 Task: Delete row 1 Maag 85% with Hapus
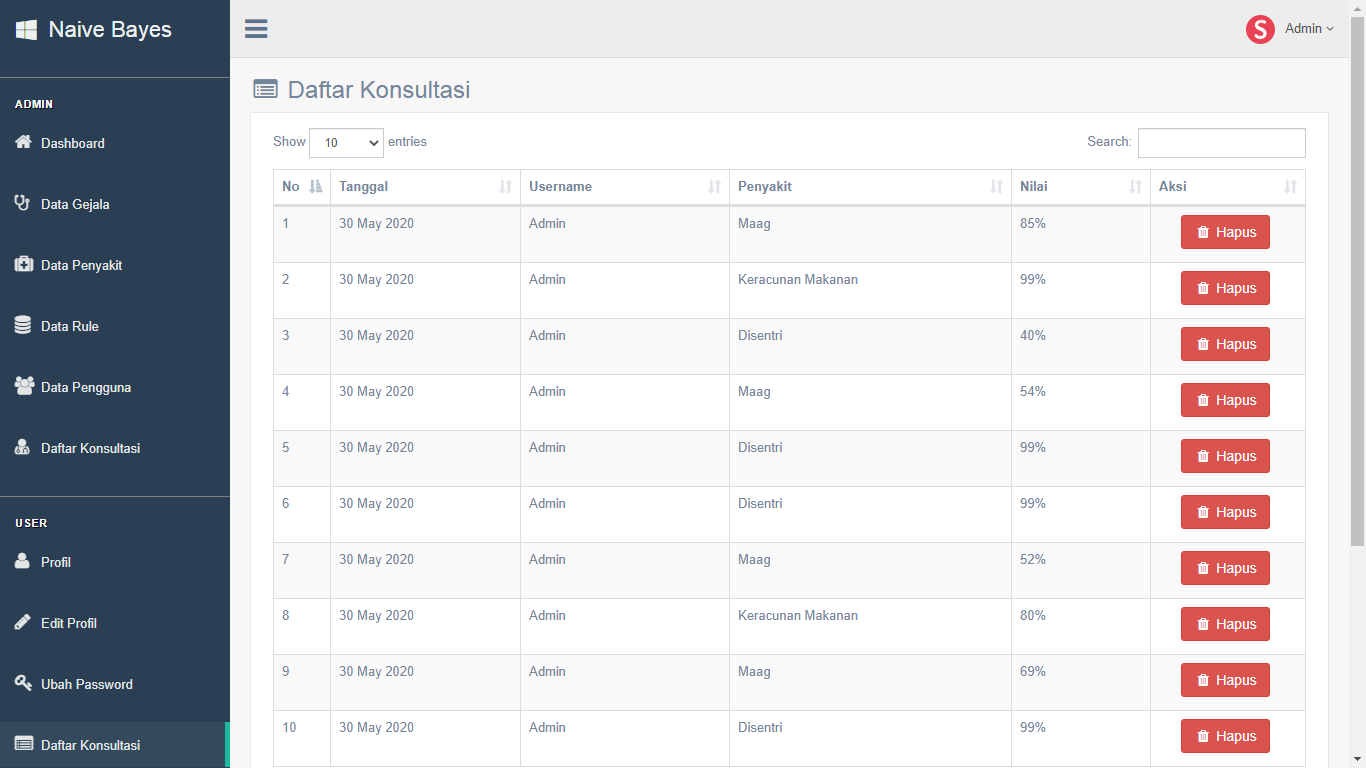pyautogui.click(x=1225, y=232)
